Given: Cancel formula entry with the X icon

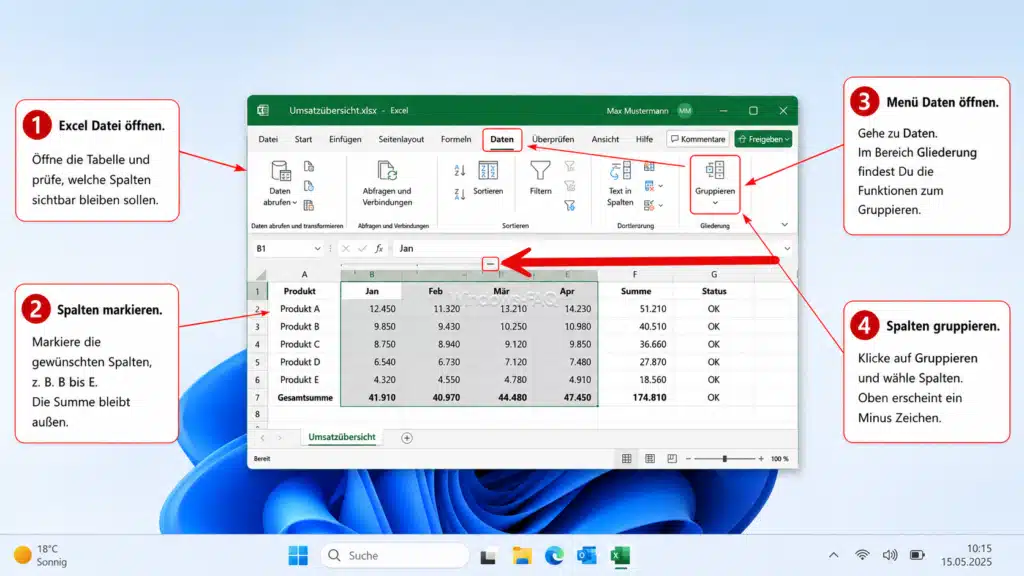Looking at the screenshot, I should pyautogui.click(x=345, y=248).
